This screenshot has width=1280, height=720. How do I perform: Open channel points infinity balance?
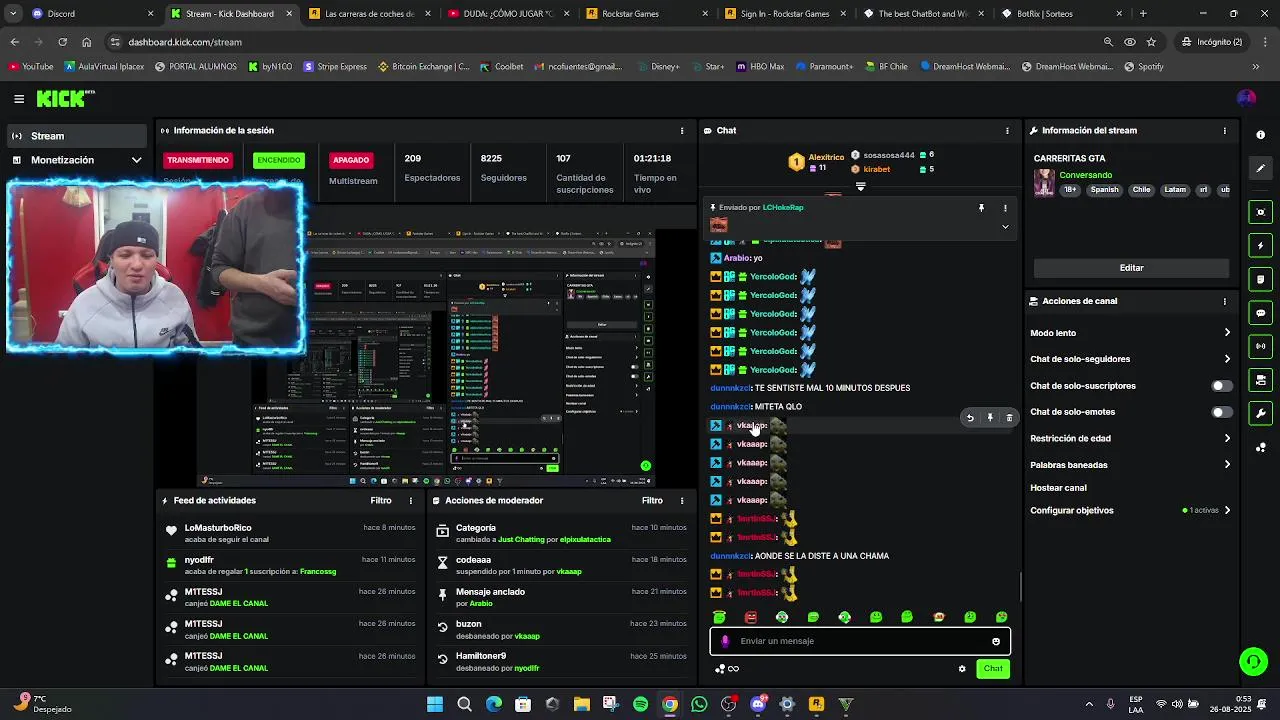tap(728, 669)
